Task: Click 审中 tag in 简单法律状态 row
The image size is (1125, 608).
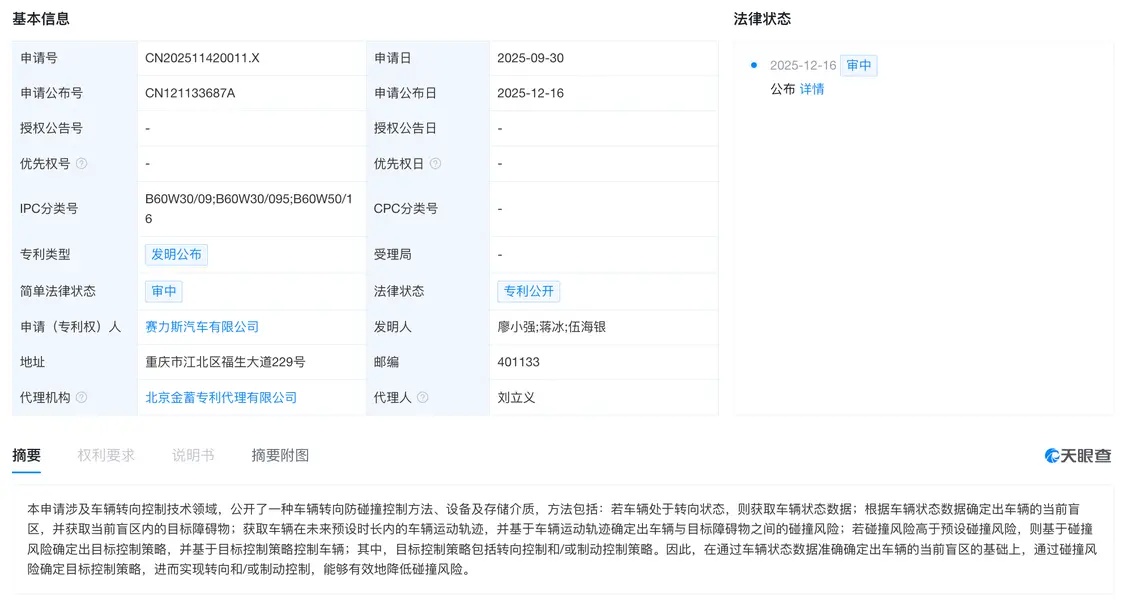Action: (164, 291)
